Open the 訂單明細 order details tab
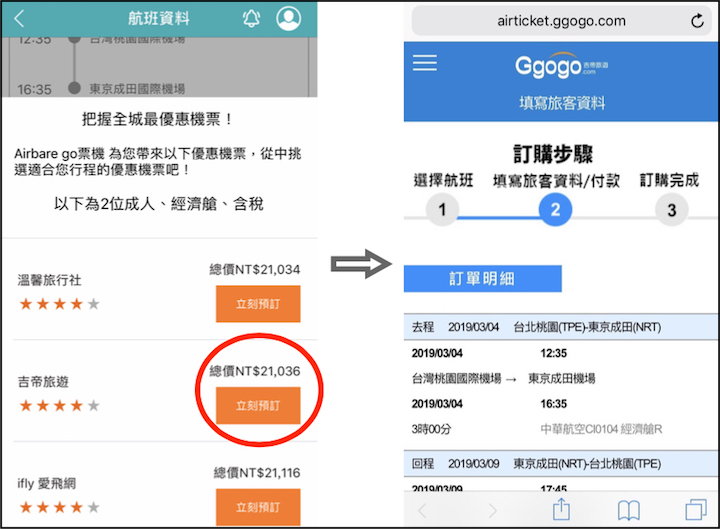The height and width of the screenshot is (529, 720). [x=483, y=279]
